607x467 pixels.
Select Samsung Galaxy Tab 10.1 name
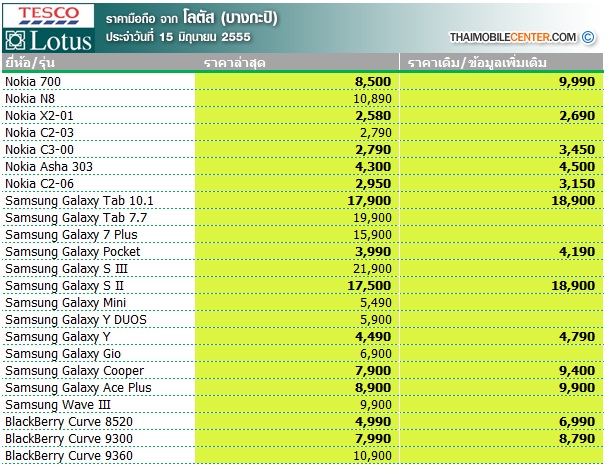tap(79, 201)
